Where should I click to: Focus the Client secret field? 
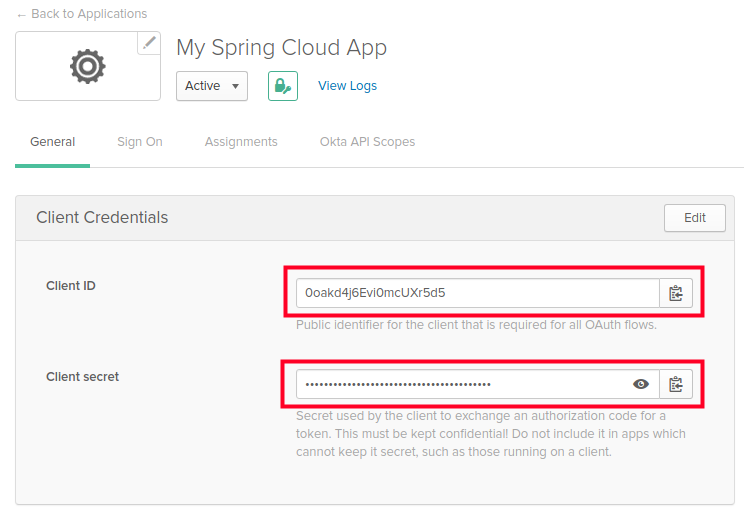point(460,384)
